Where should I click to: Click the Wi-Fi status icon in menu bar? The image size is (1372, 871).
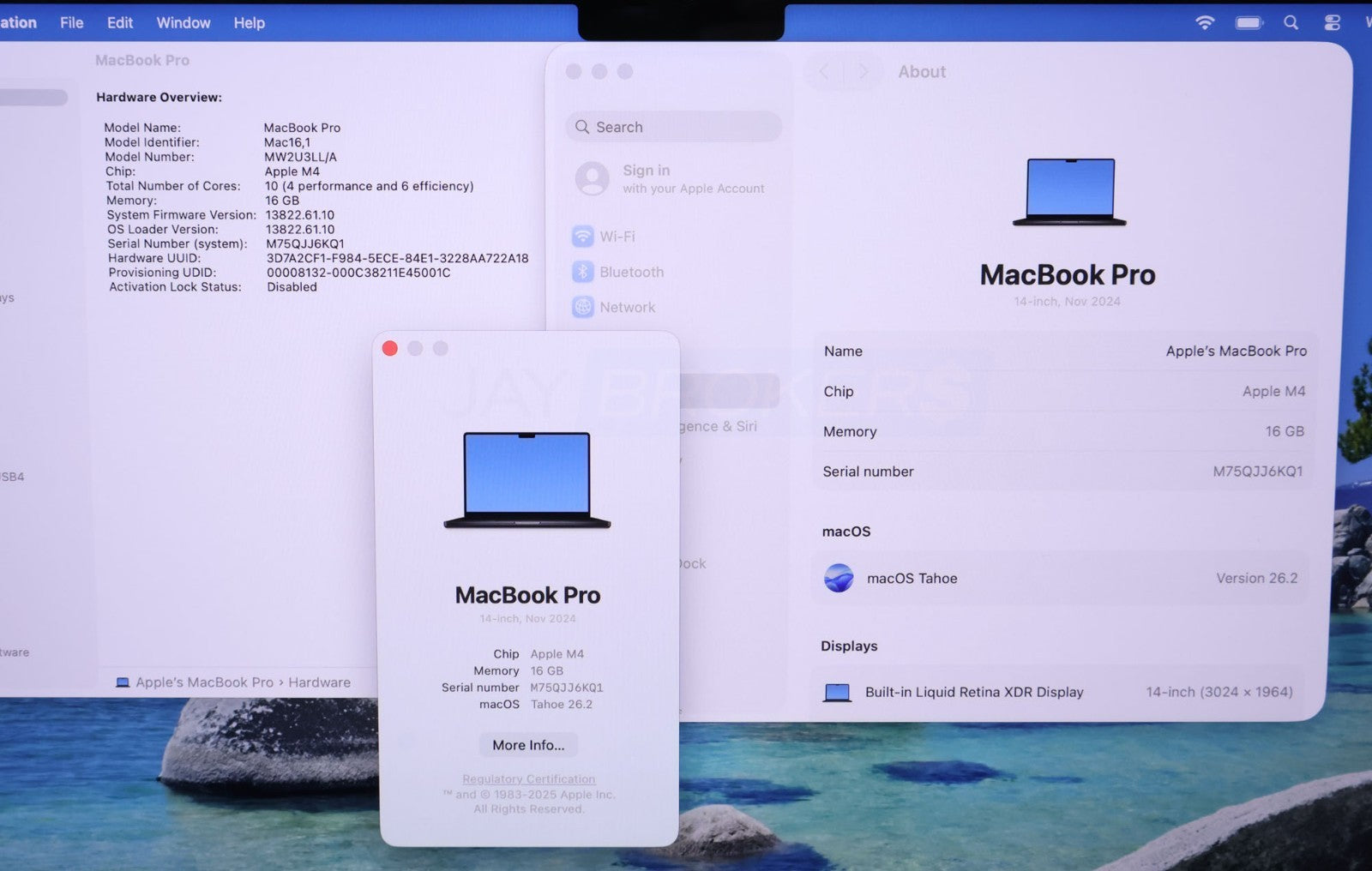point(1205,23)
